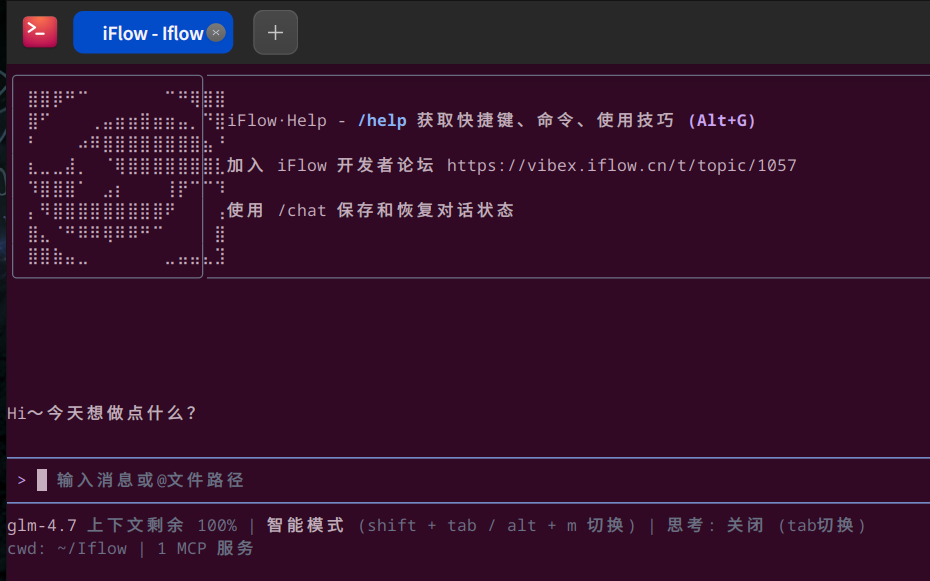This screenshot has height=581, width=930.
Task: Click the '(tab切换)' hint text
Action: pos(821,525)
